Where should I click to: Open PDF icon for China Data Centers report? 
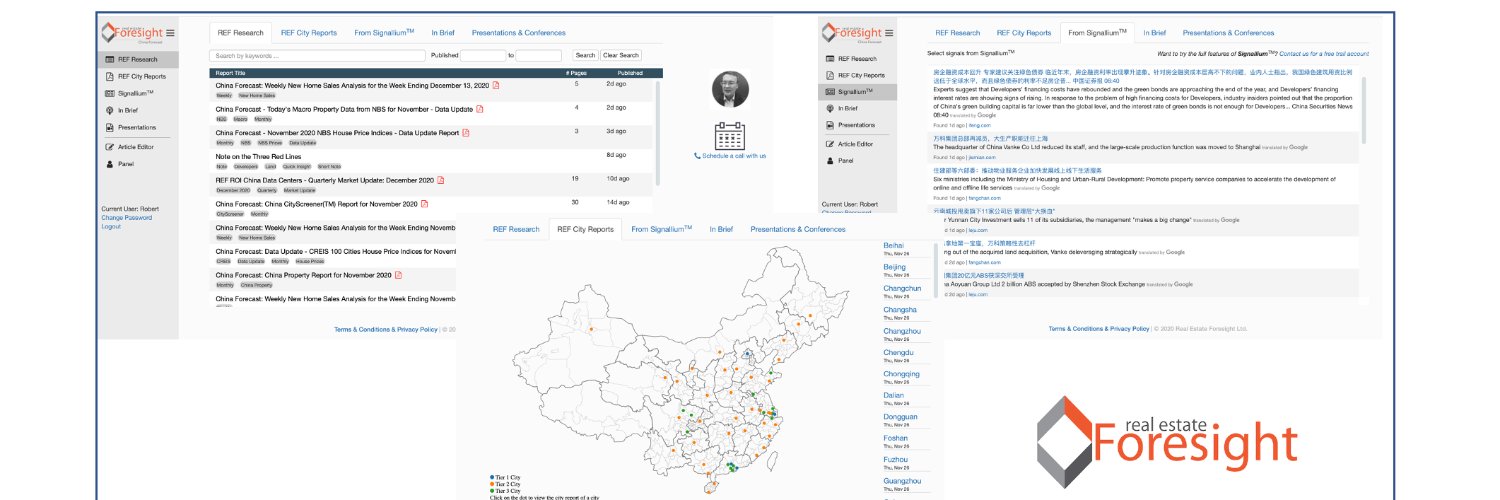[x=441, y=180]
